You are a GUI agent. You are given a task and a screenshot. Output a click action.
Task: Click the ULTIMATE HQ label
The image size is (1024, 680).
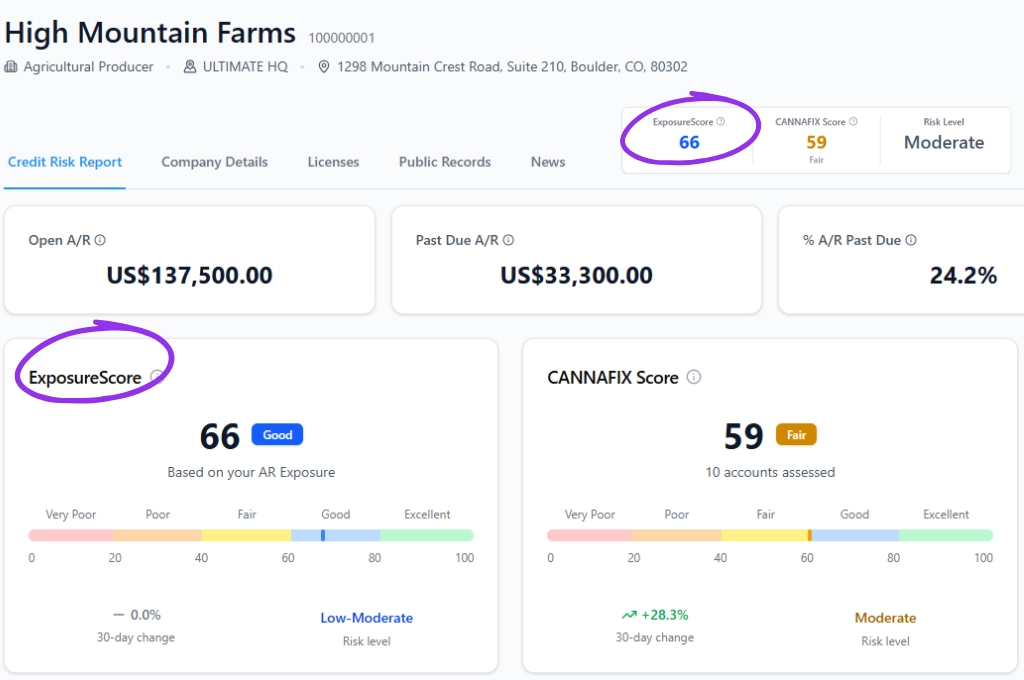coord(245,67)
